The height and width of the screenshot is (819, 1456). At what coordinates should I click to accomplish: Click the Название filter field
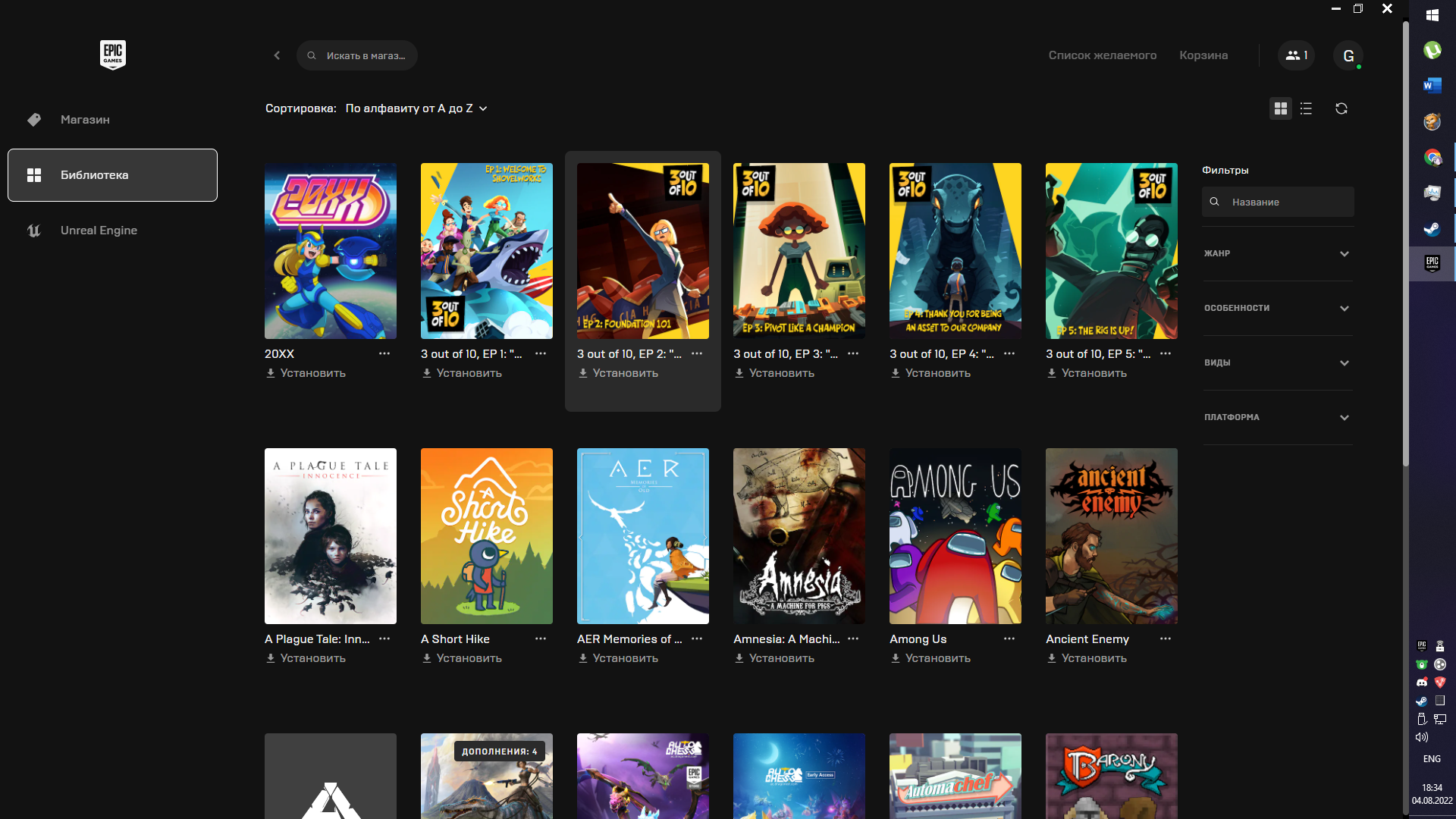pyautogui.click(x=1278, y=202)
